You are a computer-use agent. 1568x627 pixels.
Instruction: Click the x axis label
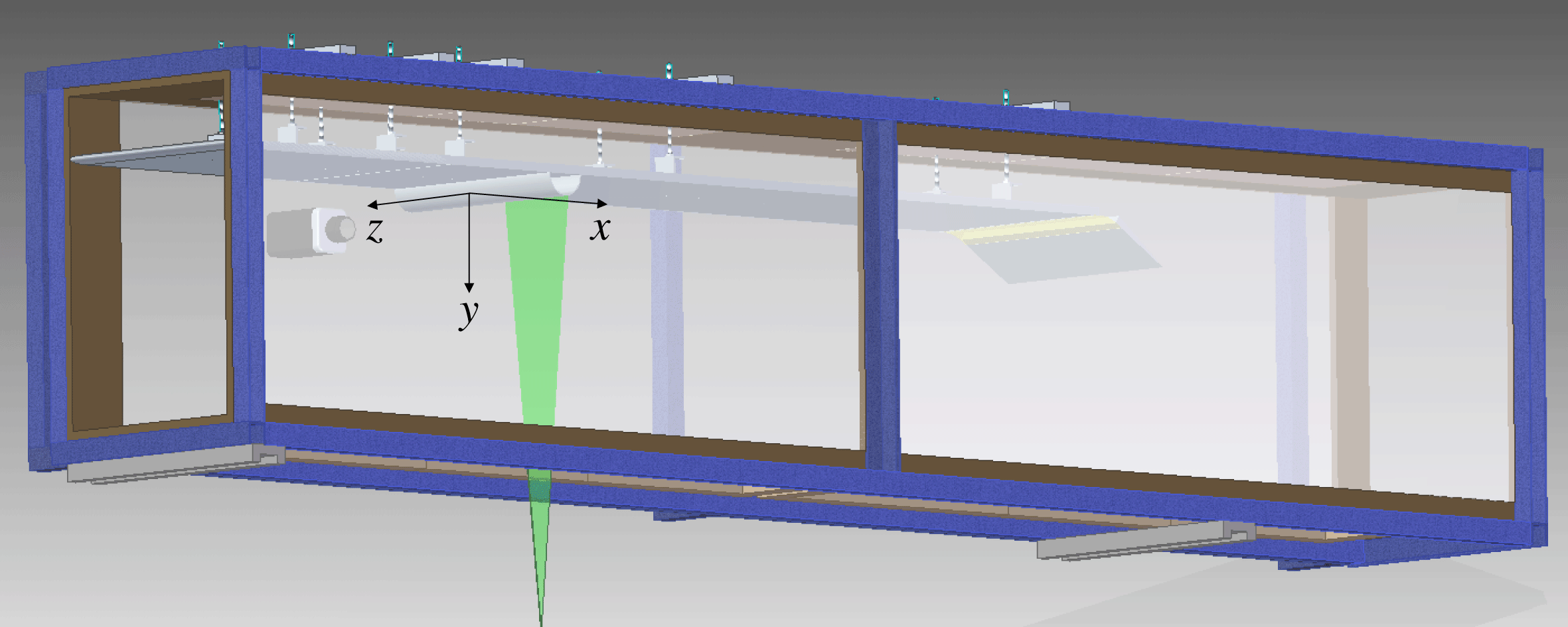(600, 229)
